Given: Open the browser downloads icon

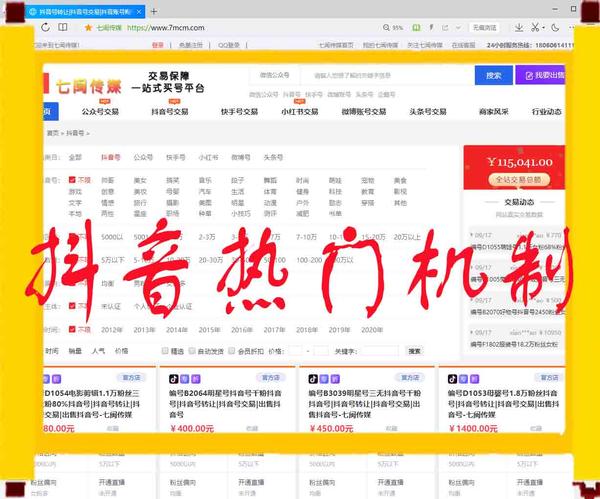Looking at the screenshot, I should click(519, 28).
